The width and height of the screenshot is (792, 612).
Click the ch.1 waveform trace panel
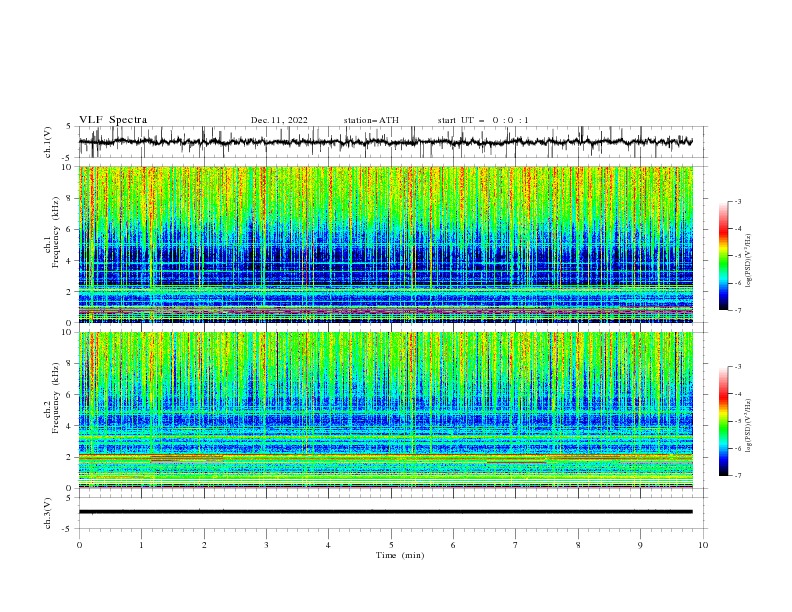click(x=393, y=142)
